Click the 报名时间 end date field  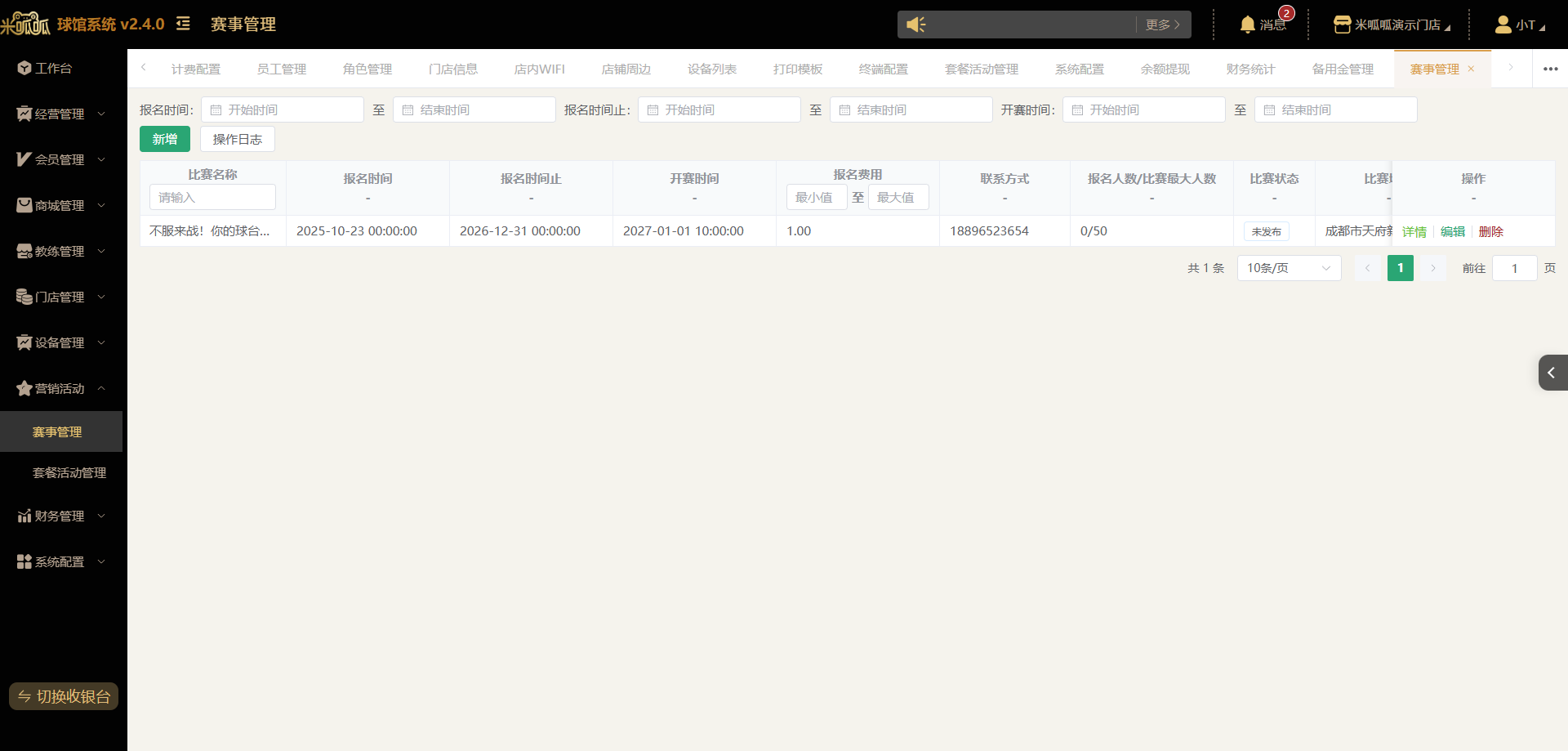(474, 110)
